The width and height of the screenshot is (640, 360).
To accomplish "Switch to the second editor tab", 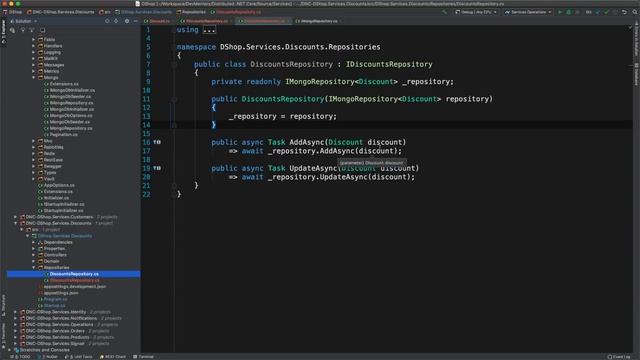I will click(x=207, y=21).
